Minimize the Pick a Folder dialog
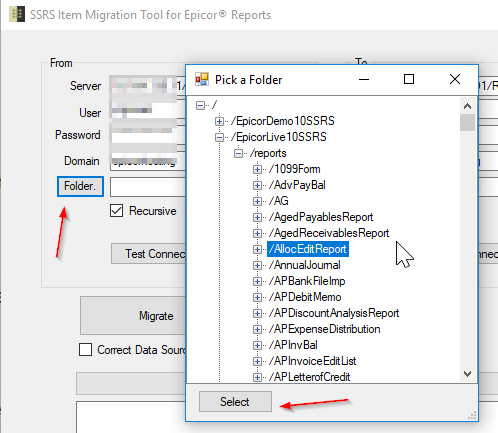This screenshot has width=498, height=433. (364, 79)
